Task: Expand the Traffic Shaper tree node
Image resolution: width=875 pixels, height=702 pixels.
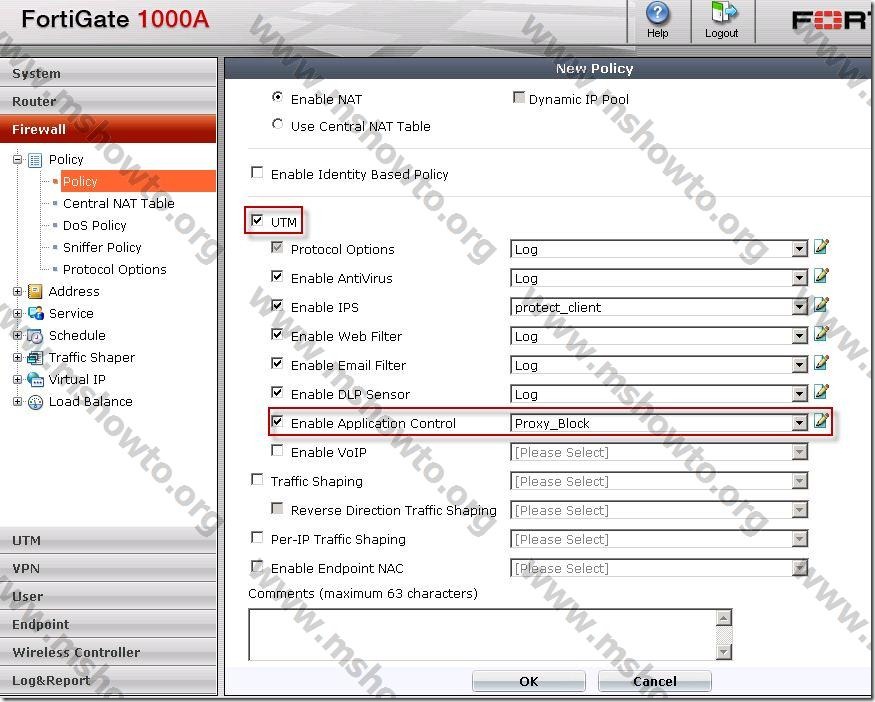Action: coord(17,358)
